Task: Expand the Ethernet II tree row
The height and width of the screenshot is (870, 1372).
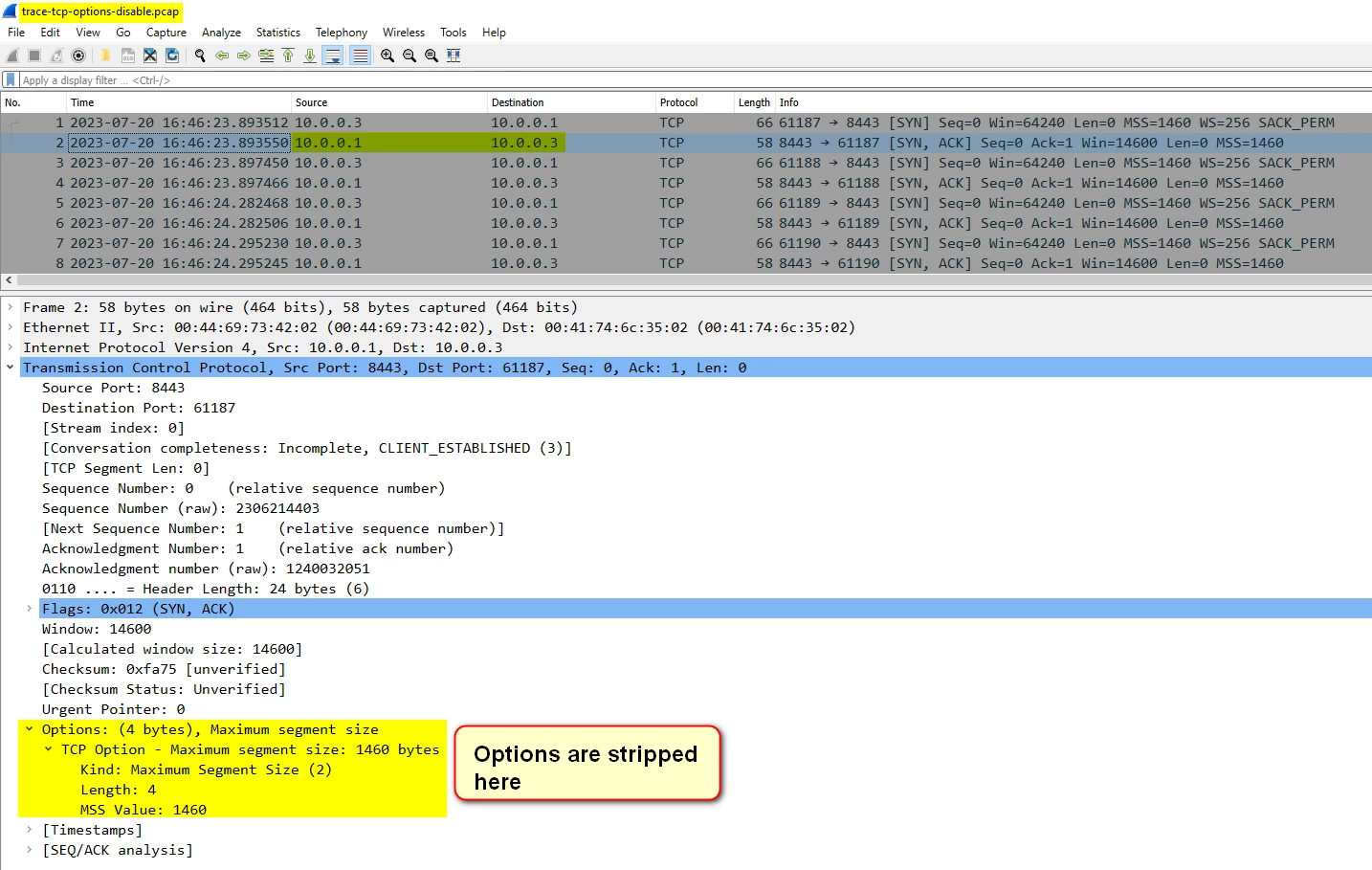Action: [x=11, y=327]
